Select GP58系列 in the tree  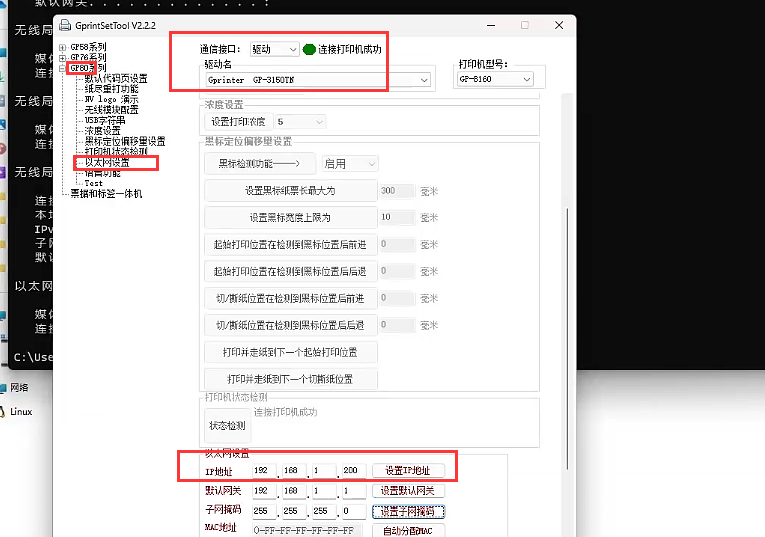pos(88,47)
